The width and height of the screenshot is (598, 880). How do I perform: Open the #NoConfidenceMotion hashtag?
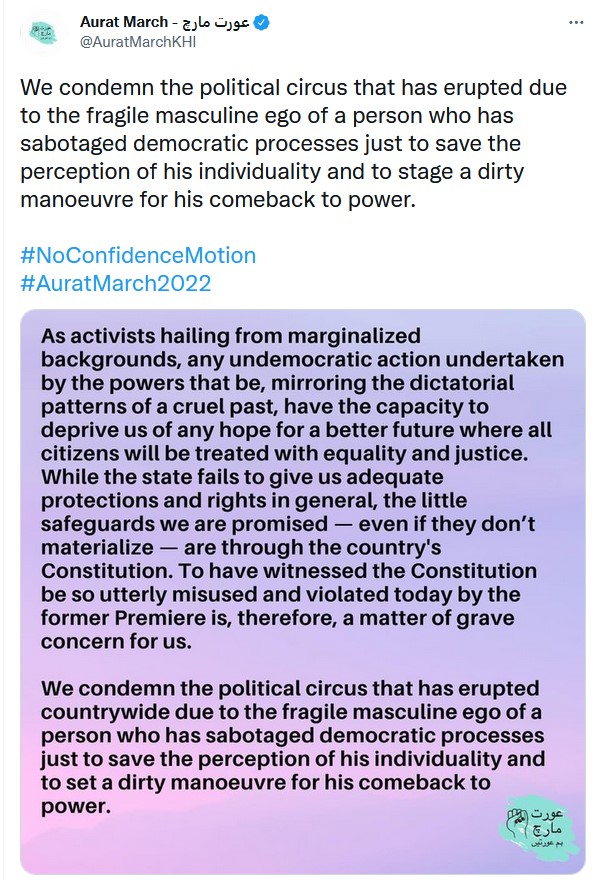click(138, 255)
